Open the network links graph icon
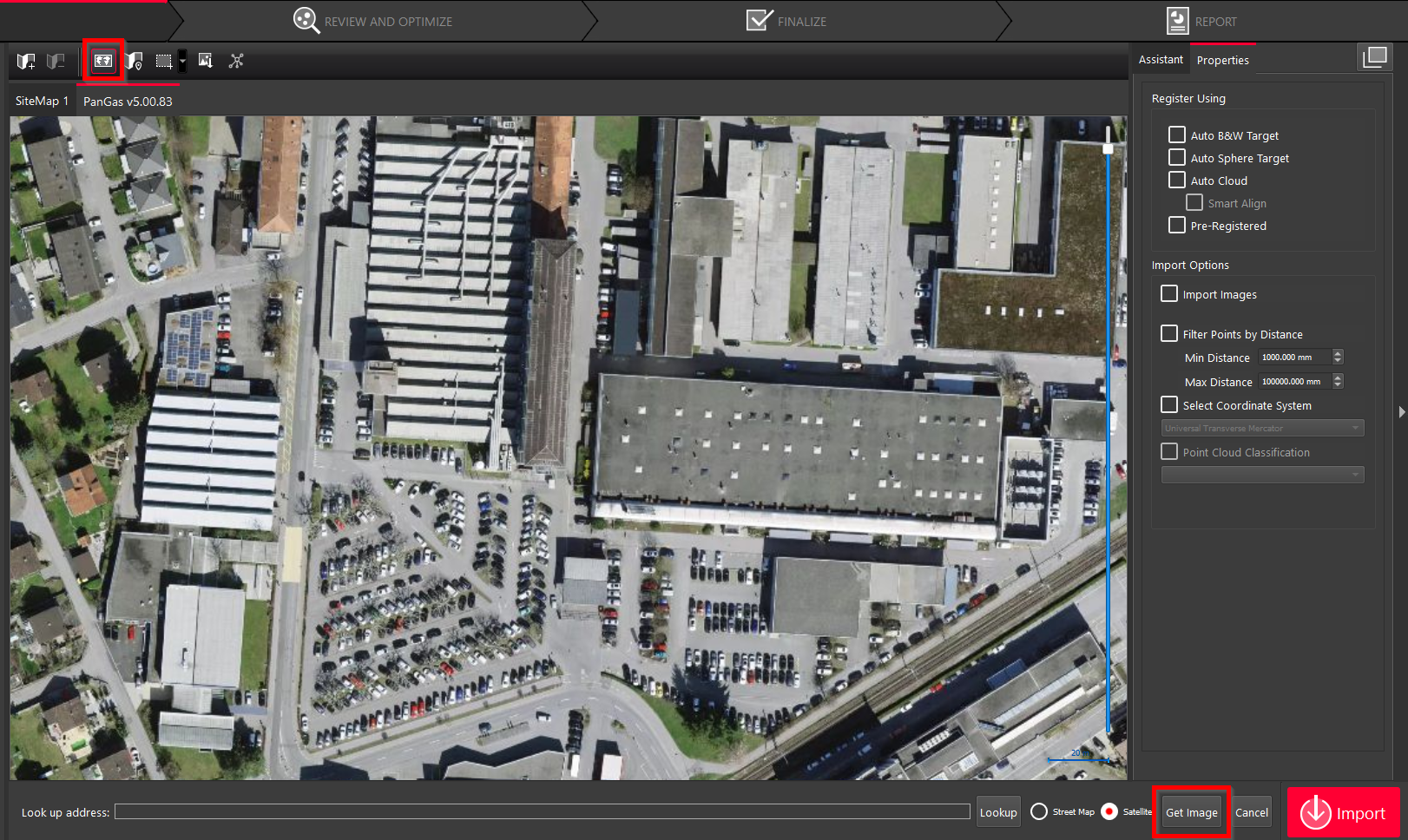 [x=236, y=61]
